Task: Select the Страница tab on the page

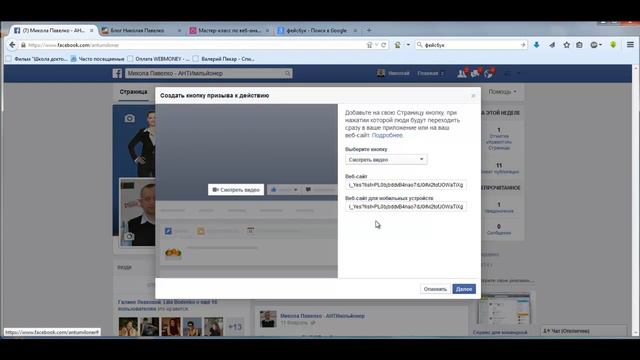Action: 133,92
